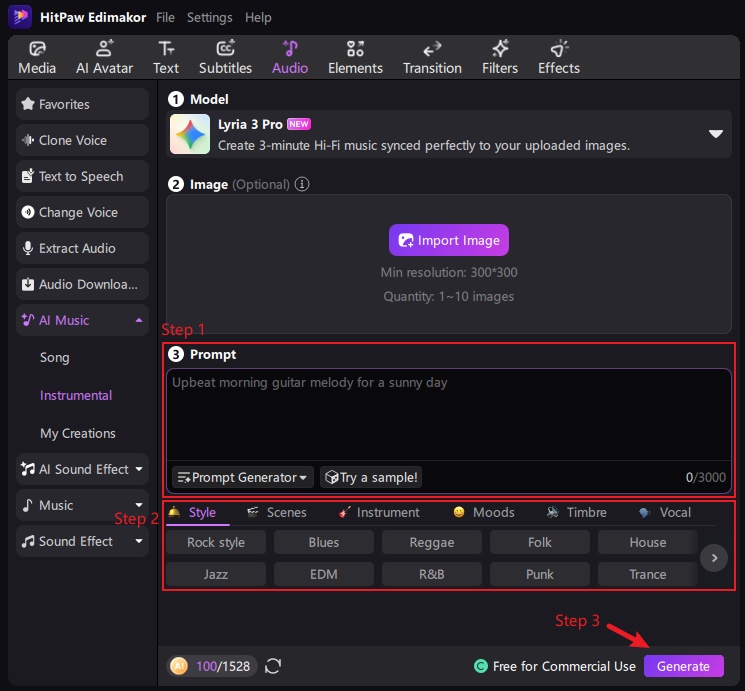The image size is (745, 691).
Task: Click the AI credits coin icon
Action: click(179, 666)
